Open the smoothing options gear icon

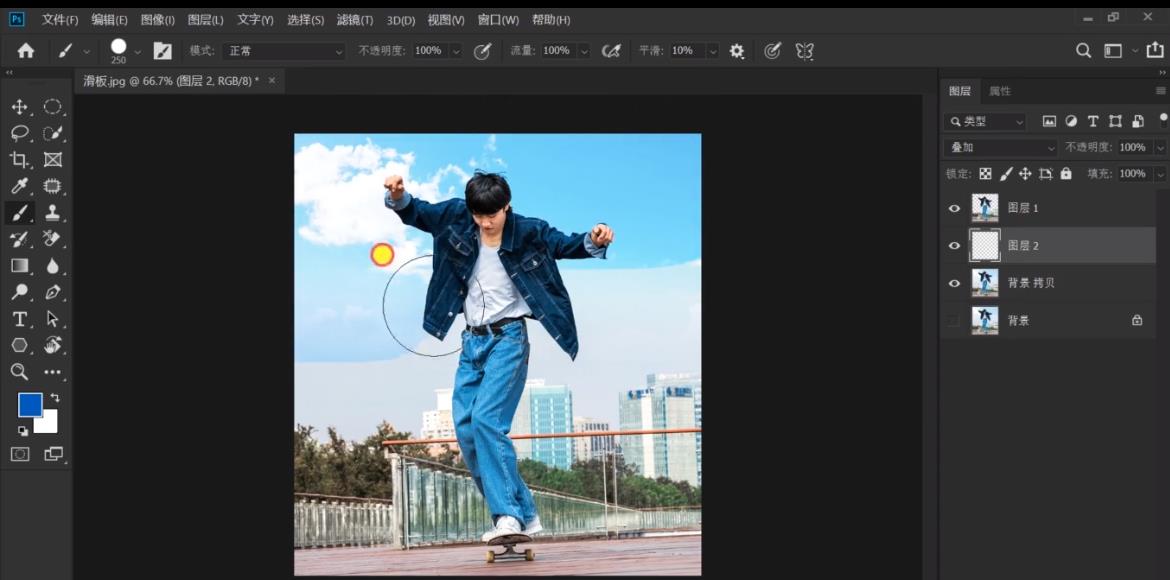(x=737, y=51)
